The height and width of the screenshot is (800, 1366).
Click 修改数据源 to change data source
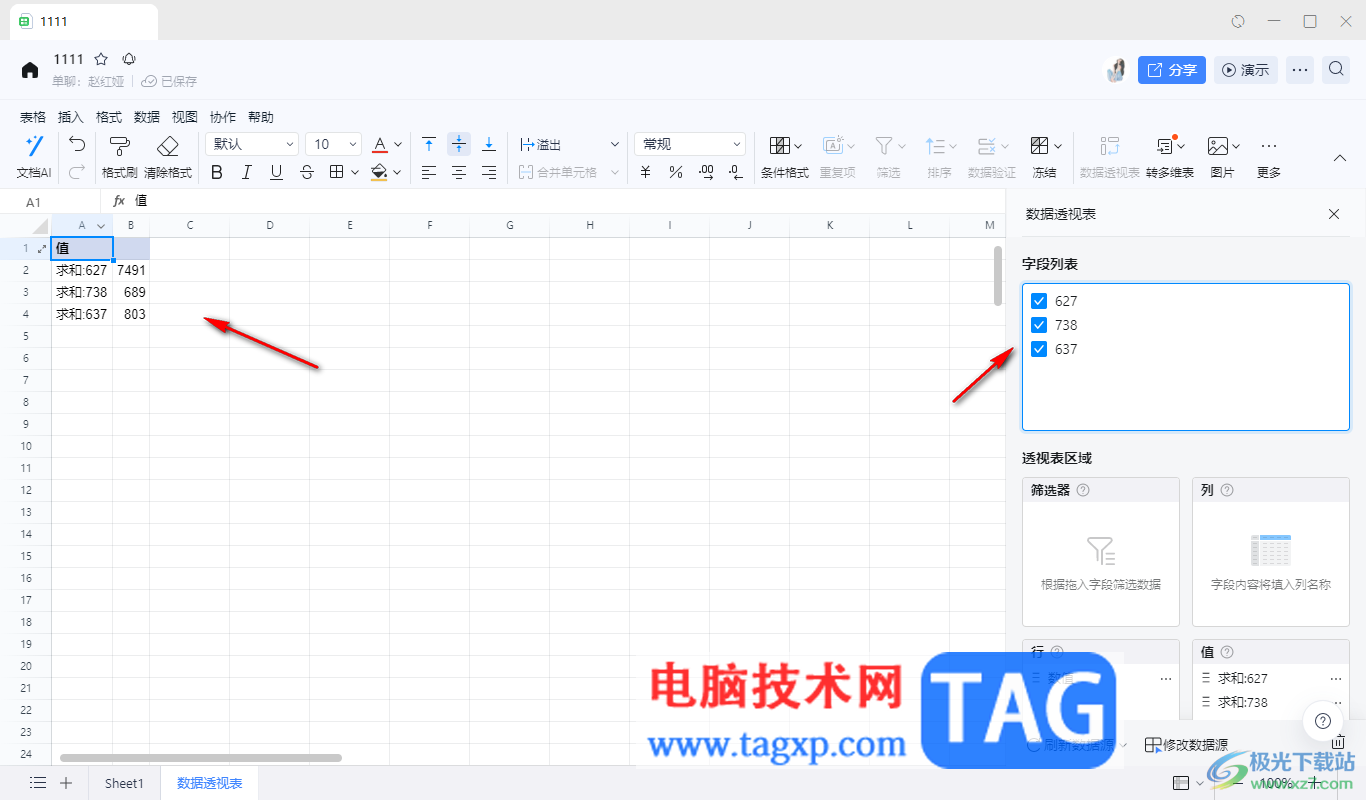tap(1186, 745)
